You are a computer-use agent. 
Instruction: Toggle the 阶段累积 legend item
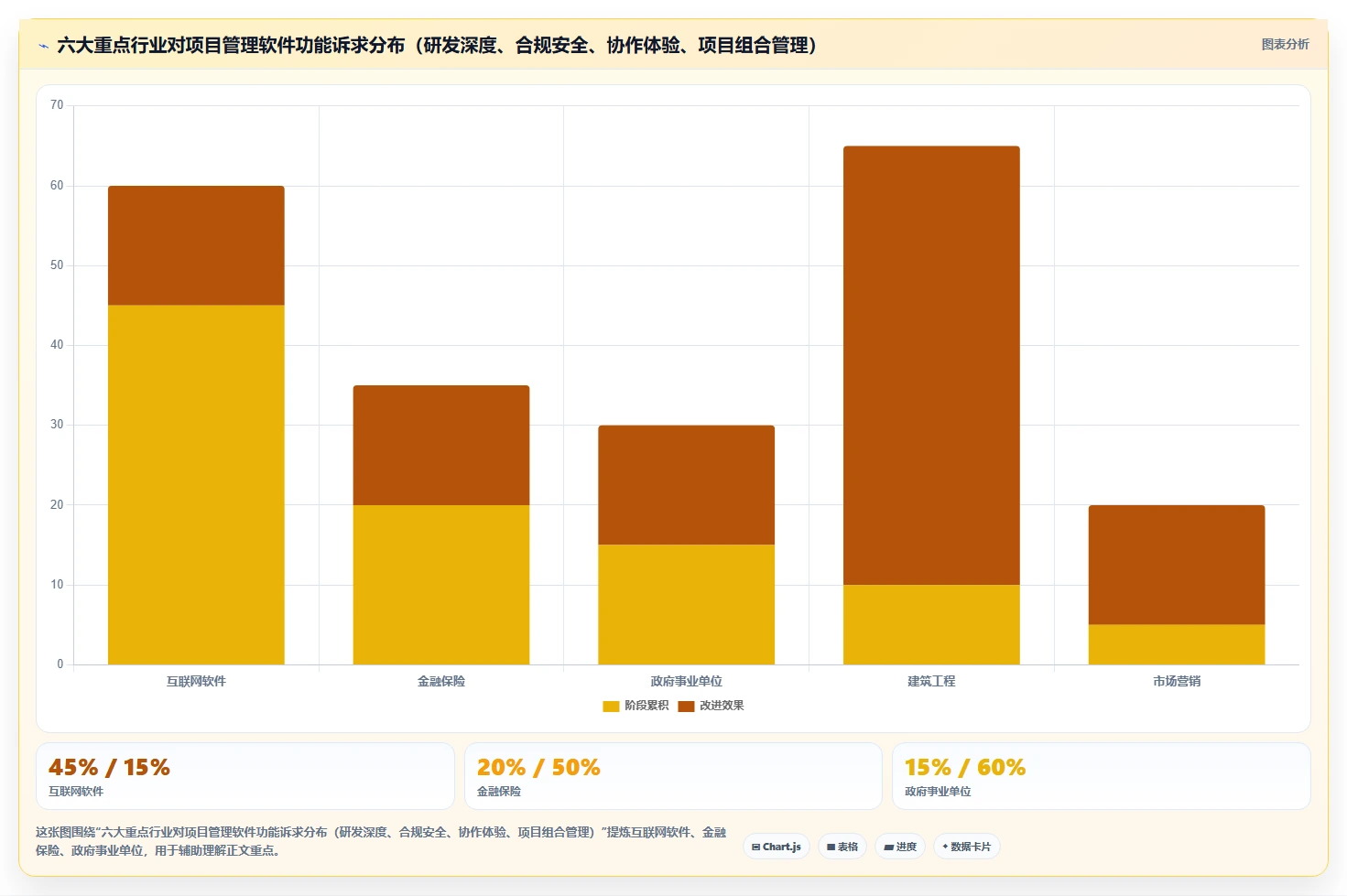coord(635,706)
